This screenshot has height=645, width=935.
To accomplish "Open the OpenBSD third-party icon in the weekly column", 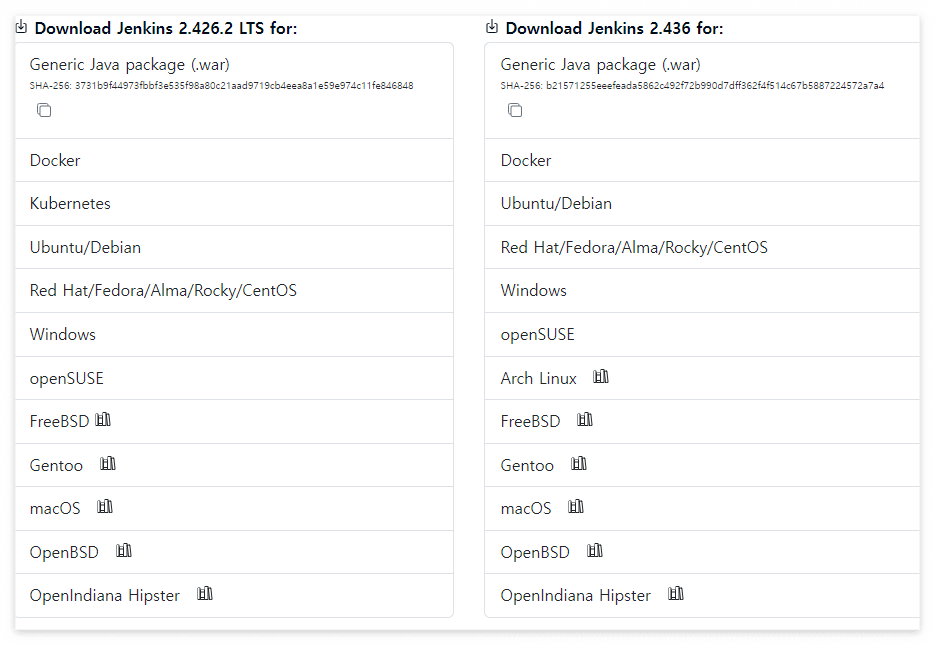I will coord(595,551).
